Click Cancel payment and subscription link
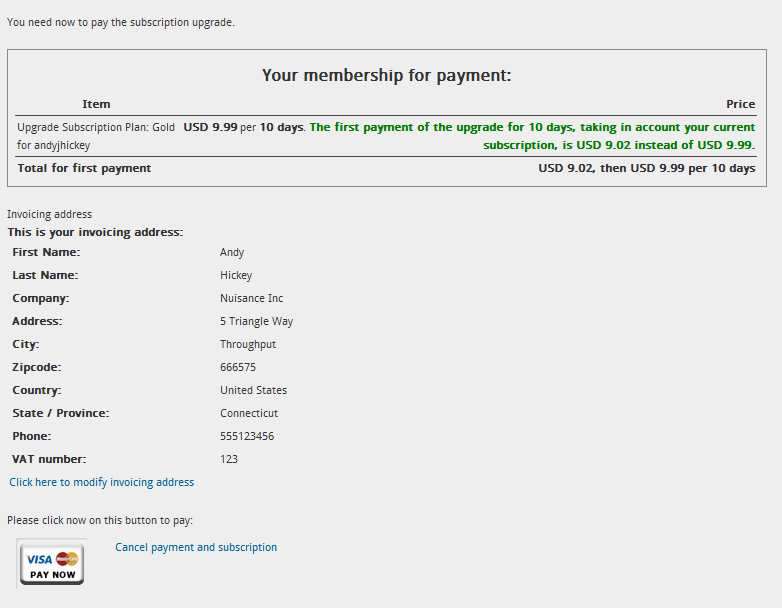 196,547
